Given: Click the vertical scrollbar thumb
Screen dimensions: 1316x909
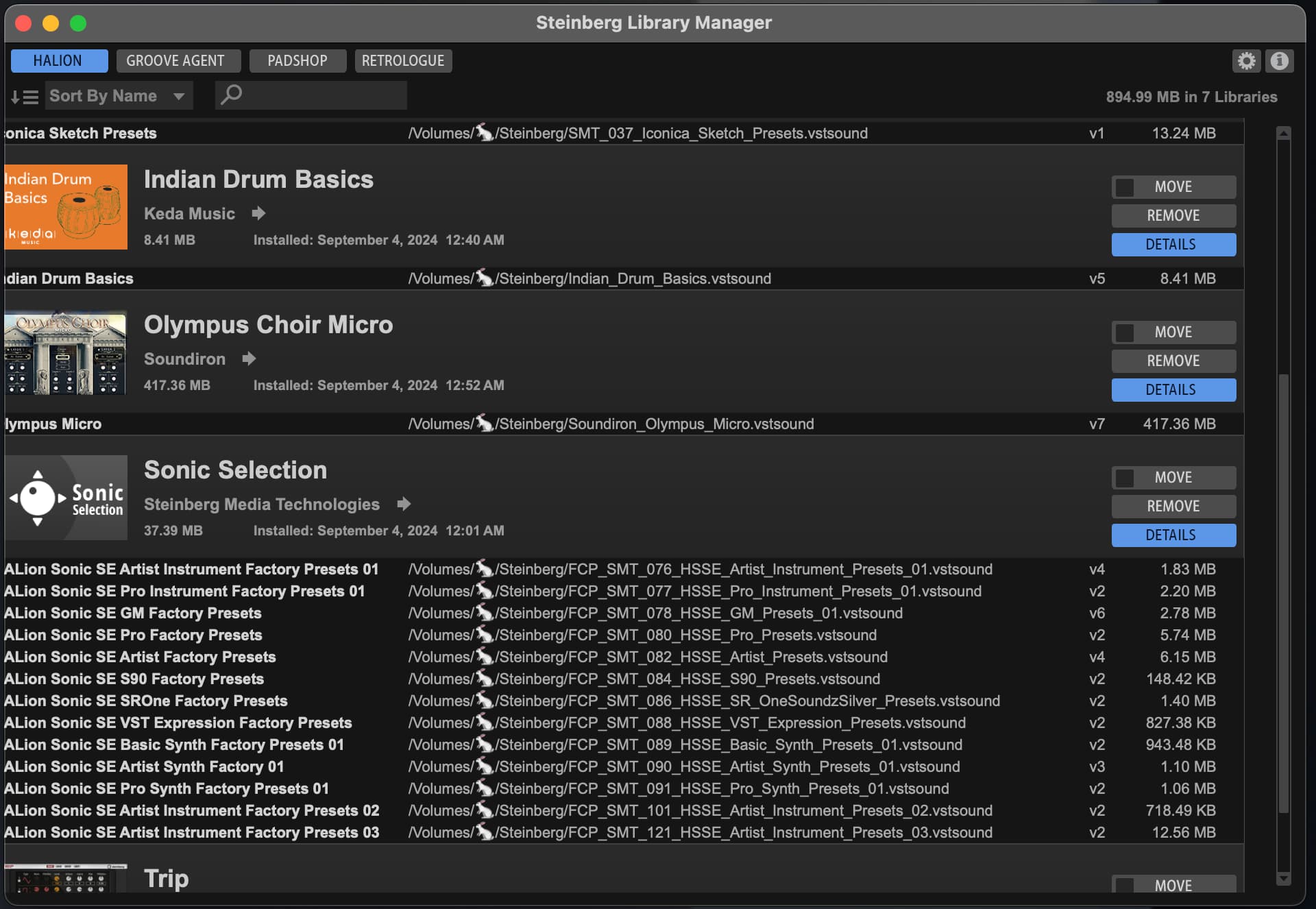Looking at the screenshot, I should coord(1284,593).
